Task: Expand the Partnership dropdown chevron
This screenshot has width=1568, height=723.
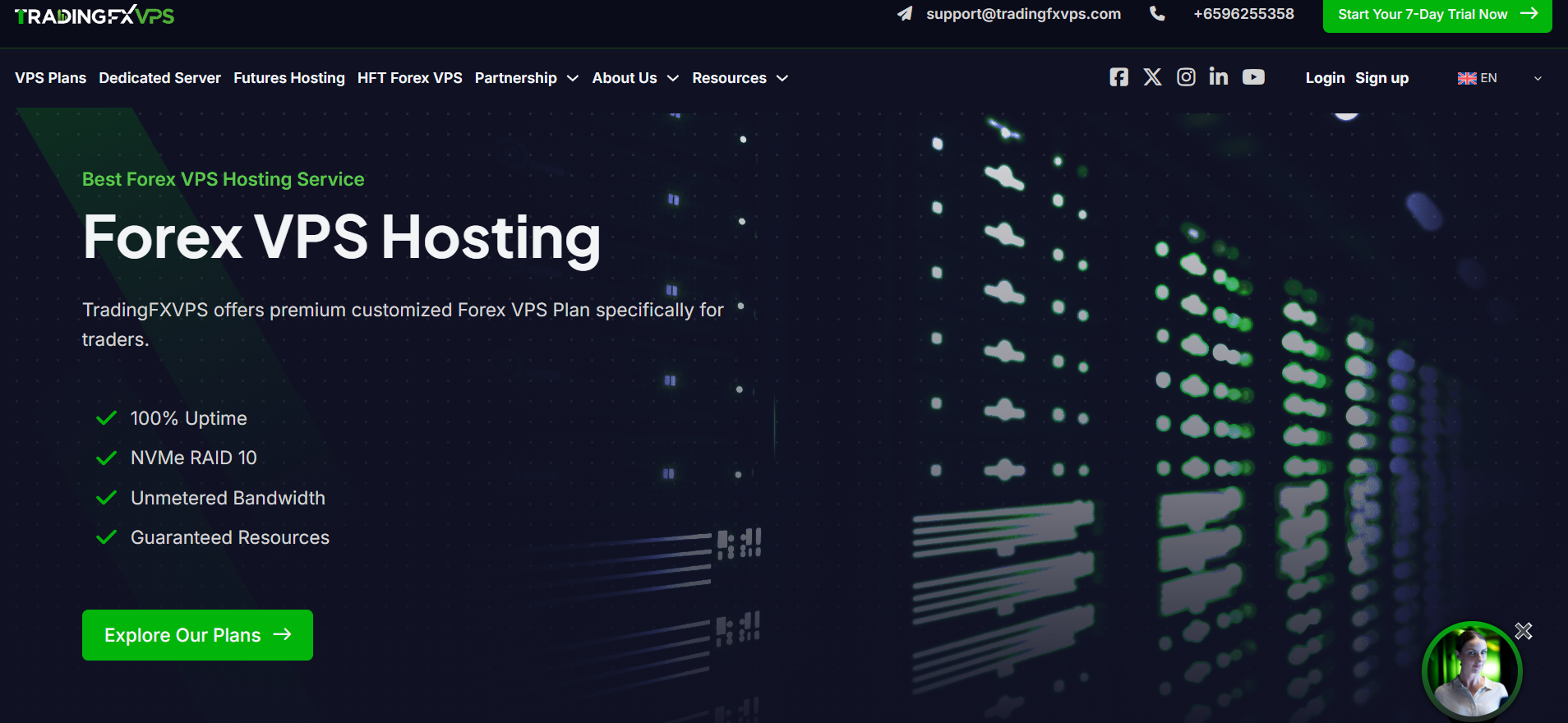Action: [x=573, y=78]
